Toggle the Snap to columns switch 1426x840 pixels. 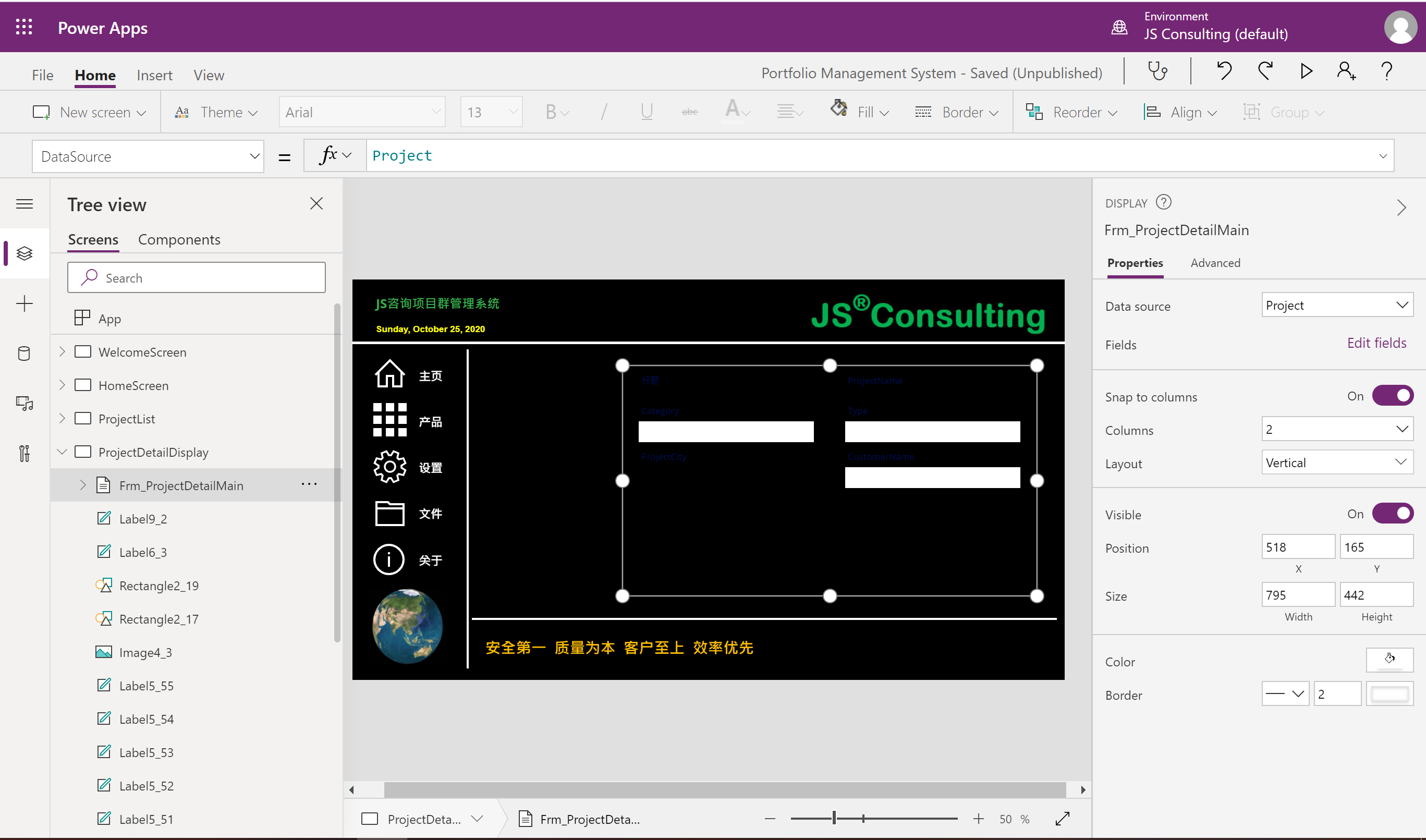click(1393, 396)
